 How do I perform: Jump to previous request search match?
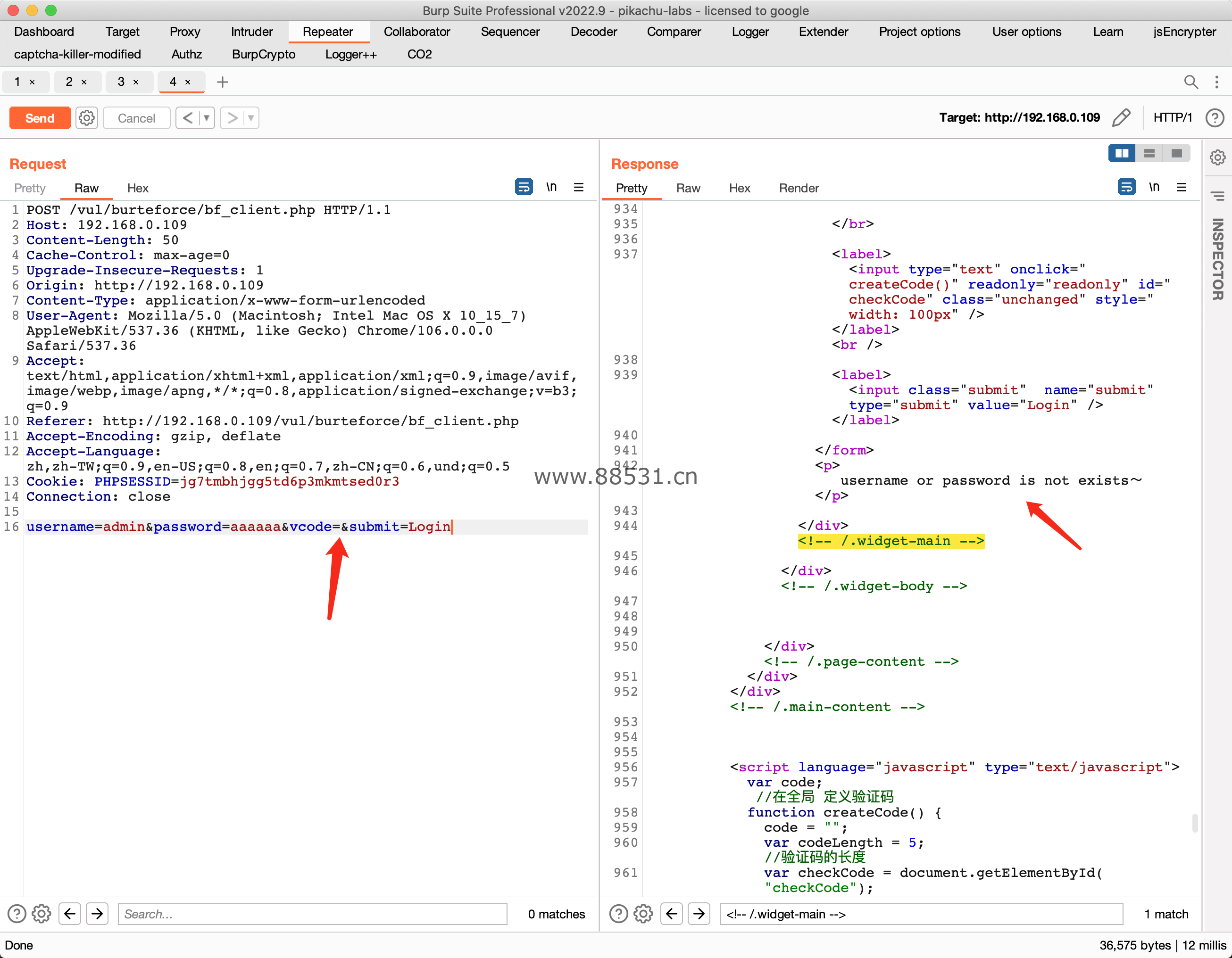coord(70,914)
